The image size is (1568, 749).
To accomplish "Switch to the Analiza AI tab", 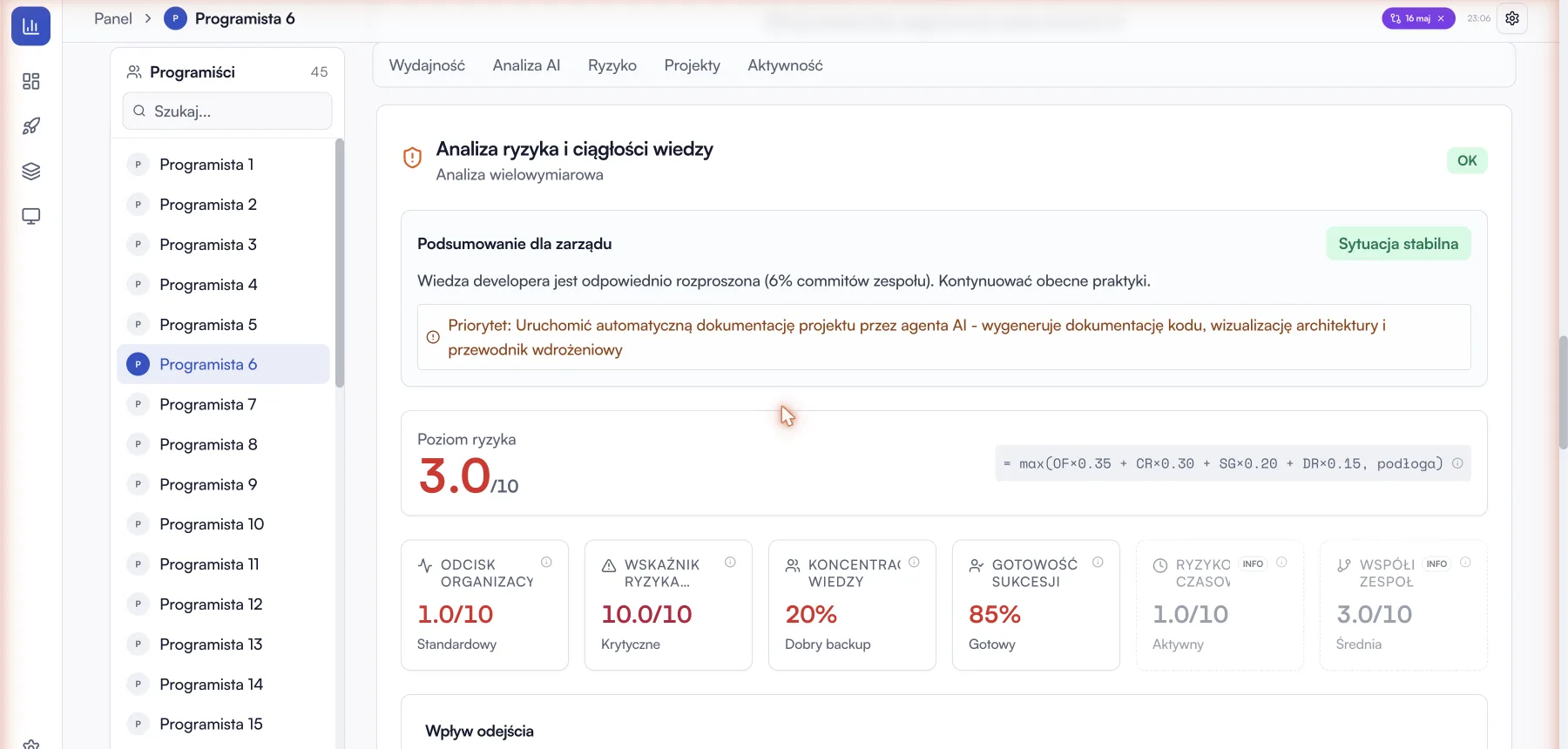I will click(x=526, y=65).
